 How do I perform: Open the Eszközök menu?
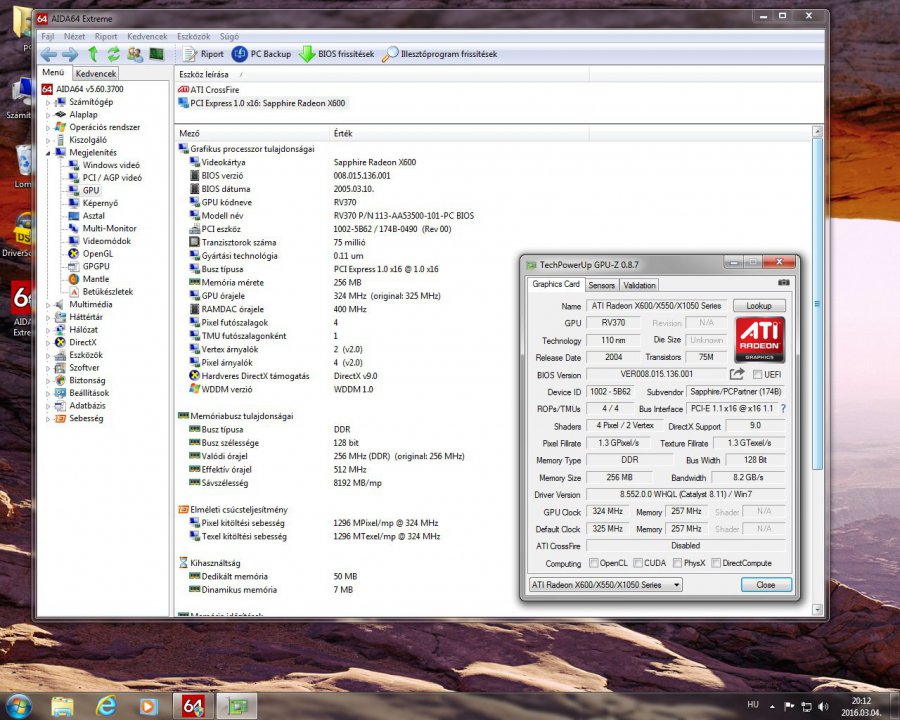click(193, 36)
